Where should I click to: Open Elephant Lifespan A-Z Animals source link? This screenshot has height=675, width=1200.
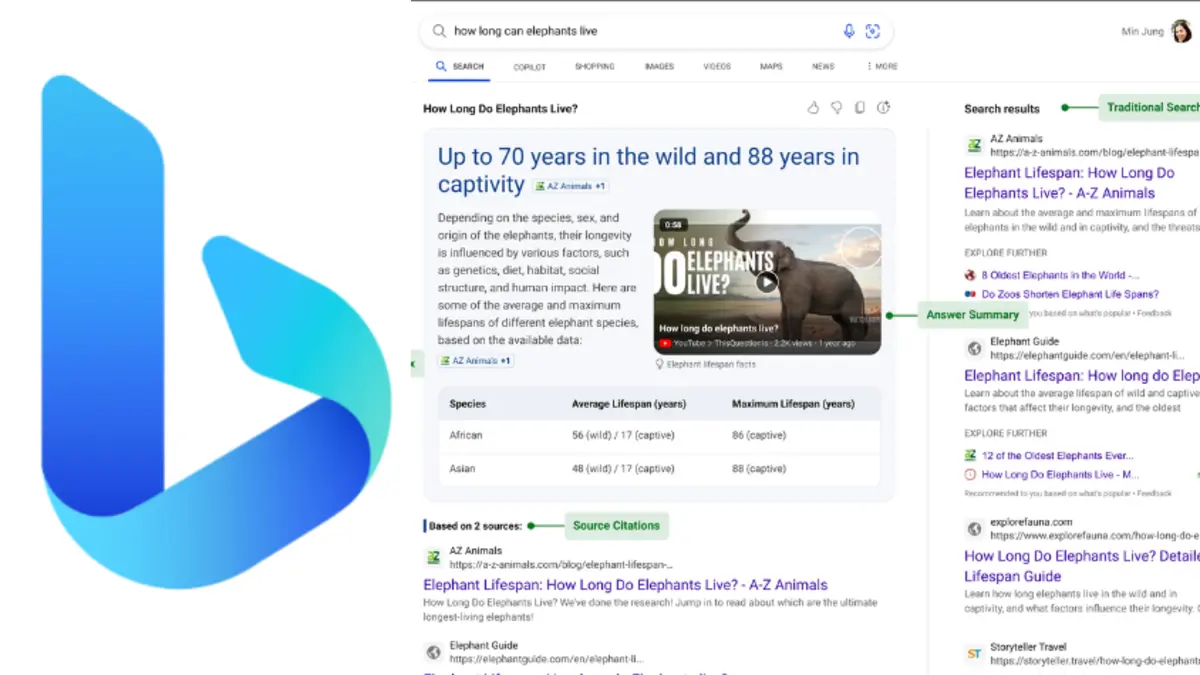pos(625,585)
